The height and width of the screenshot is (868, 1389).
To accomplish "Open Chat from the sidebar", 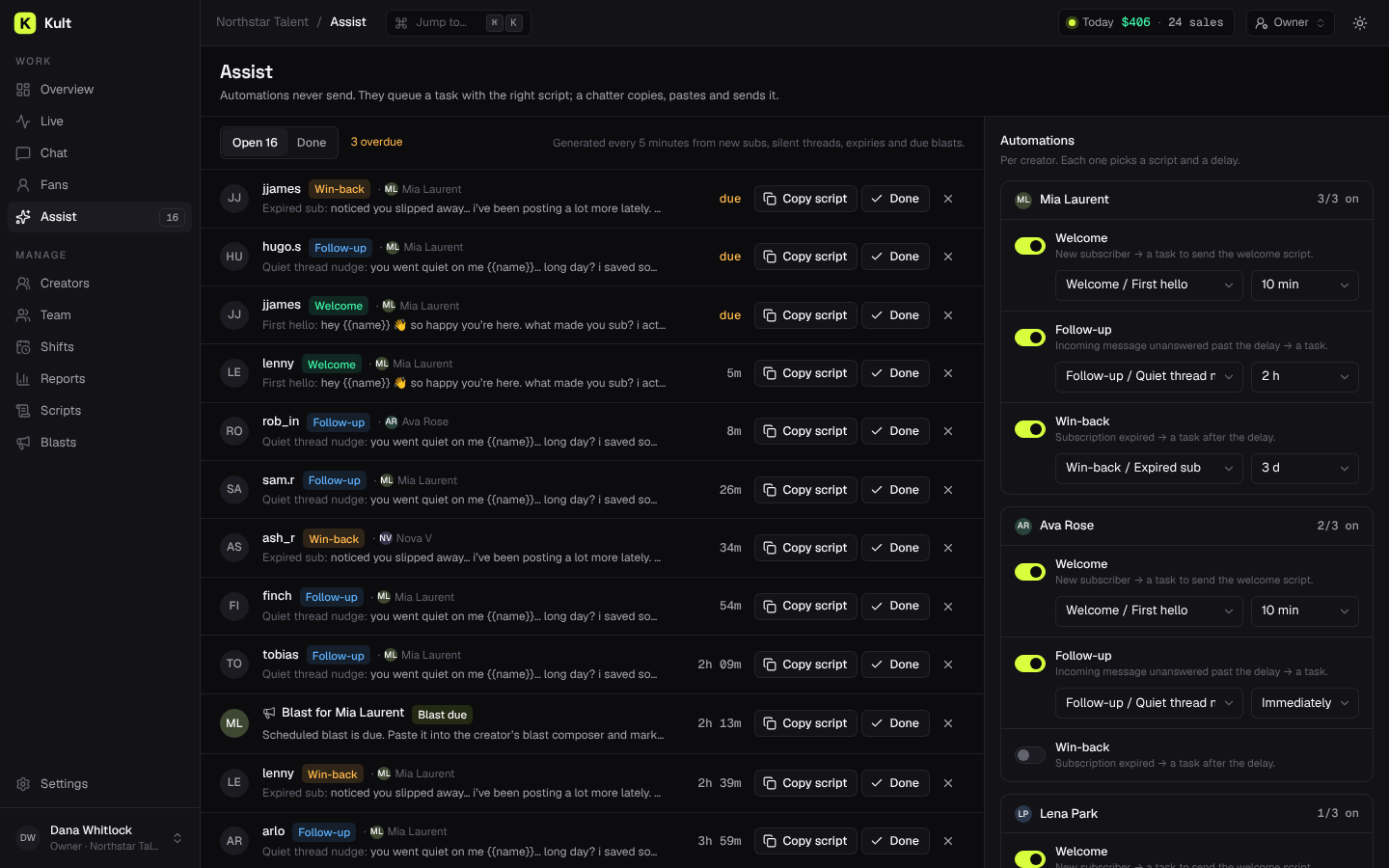I will coord(99,153).
